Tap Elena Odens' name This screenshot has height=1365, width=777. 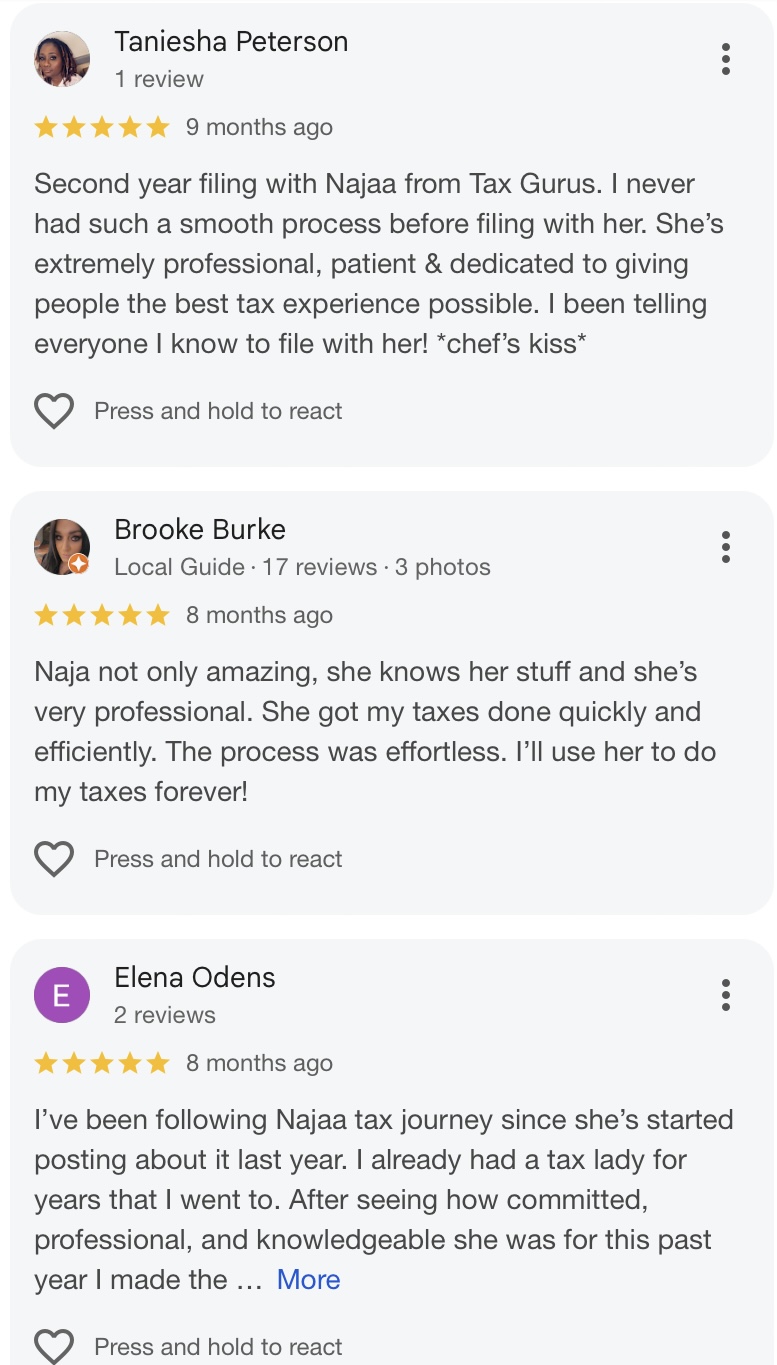click(195, 977)
